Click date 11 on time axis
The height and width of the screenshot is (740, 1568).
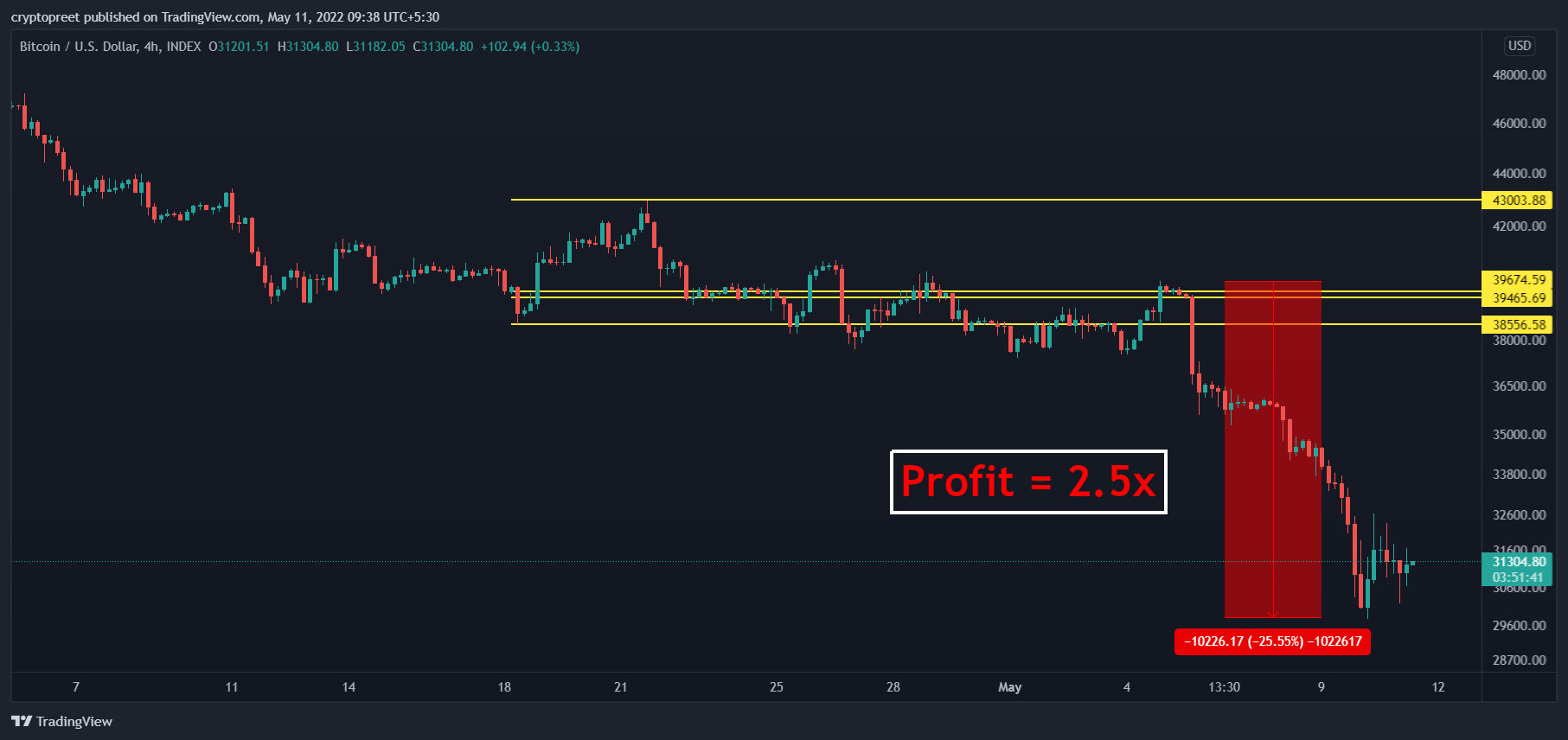[232, 687]
